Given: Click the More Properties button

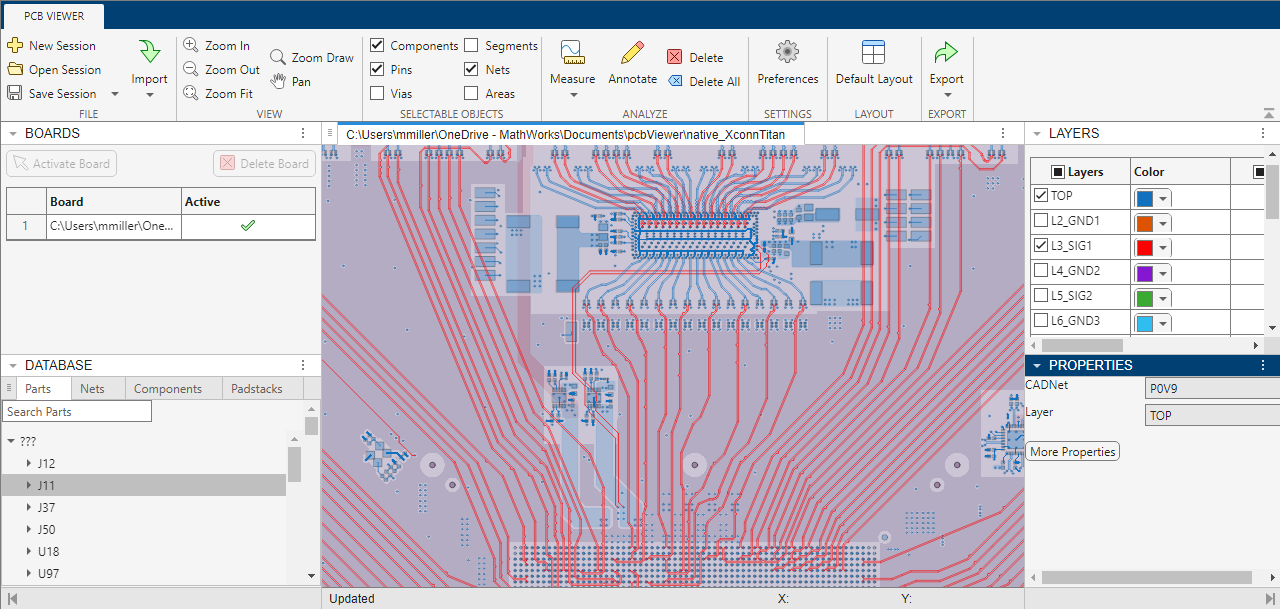Looking at the screenshot, I should (x=1072, y=452).
